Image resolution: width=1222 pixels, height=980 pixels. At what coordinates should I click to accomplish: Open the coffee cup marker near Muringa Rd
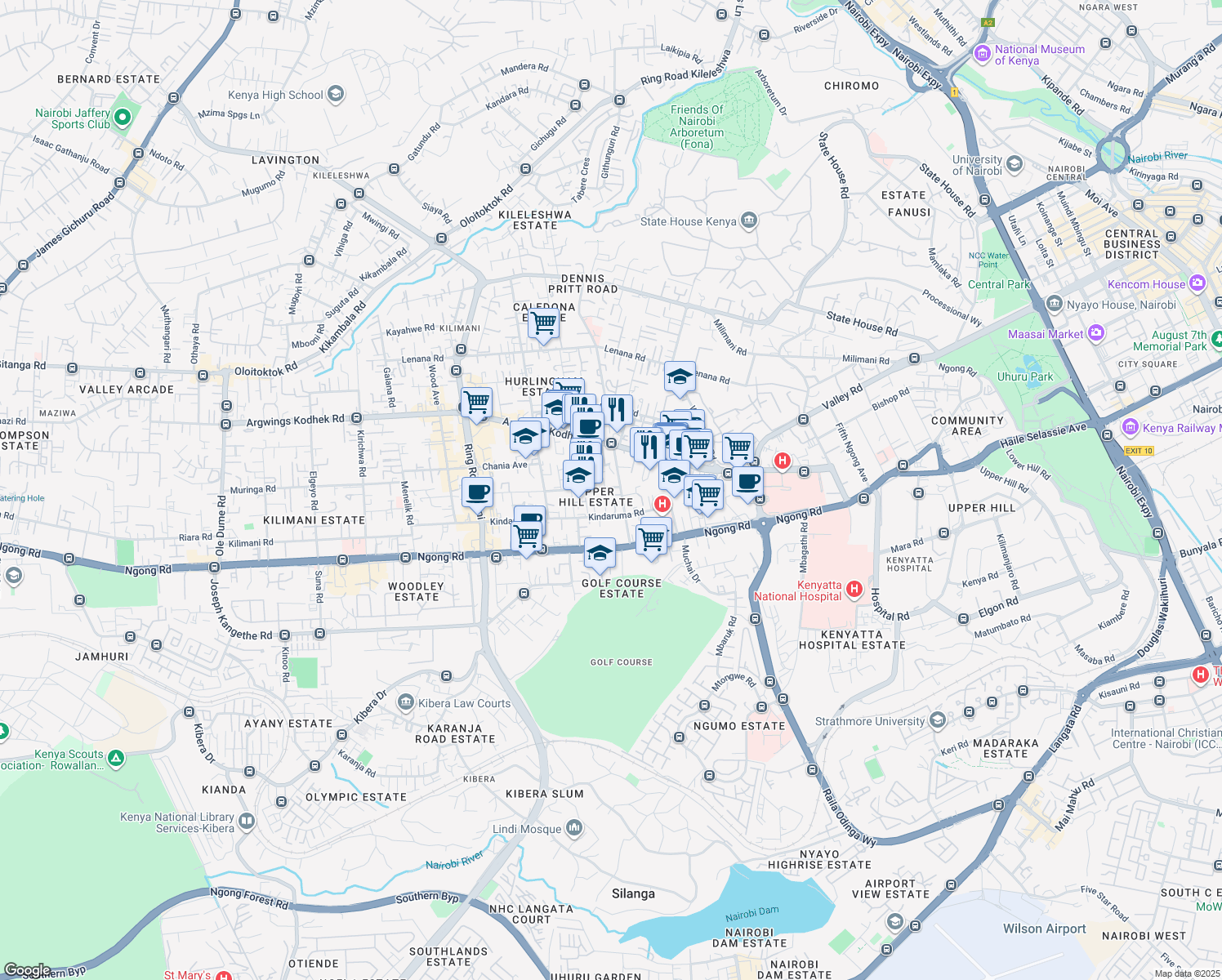click(x=477, y=493)
